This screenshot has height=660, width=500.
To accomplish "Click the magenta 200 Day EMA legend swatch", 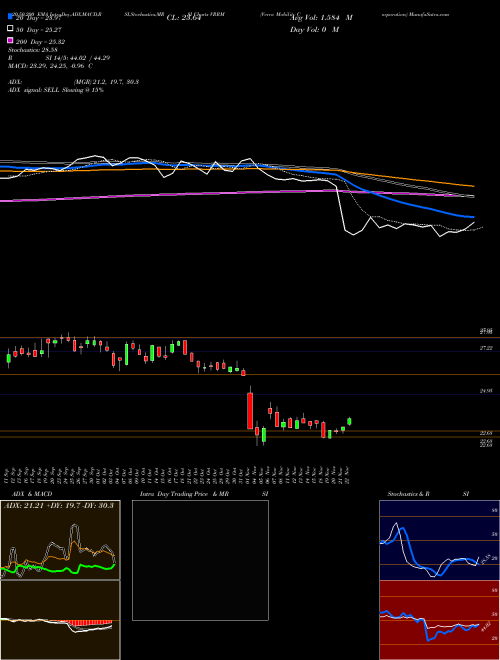I will click(x=11, y=41).
